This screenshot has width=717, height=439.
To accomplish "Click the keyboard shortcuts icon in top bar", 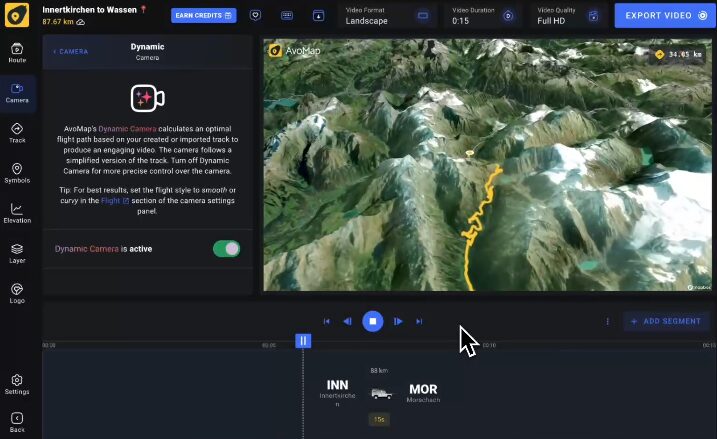I will [x=287, y=16].
